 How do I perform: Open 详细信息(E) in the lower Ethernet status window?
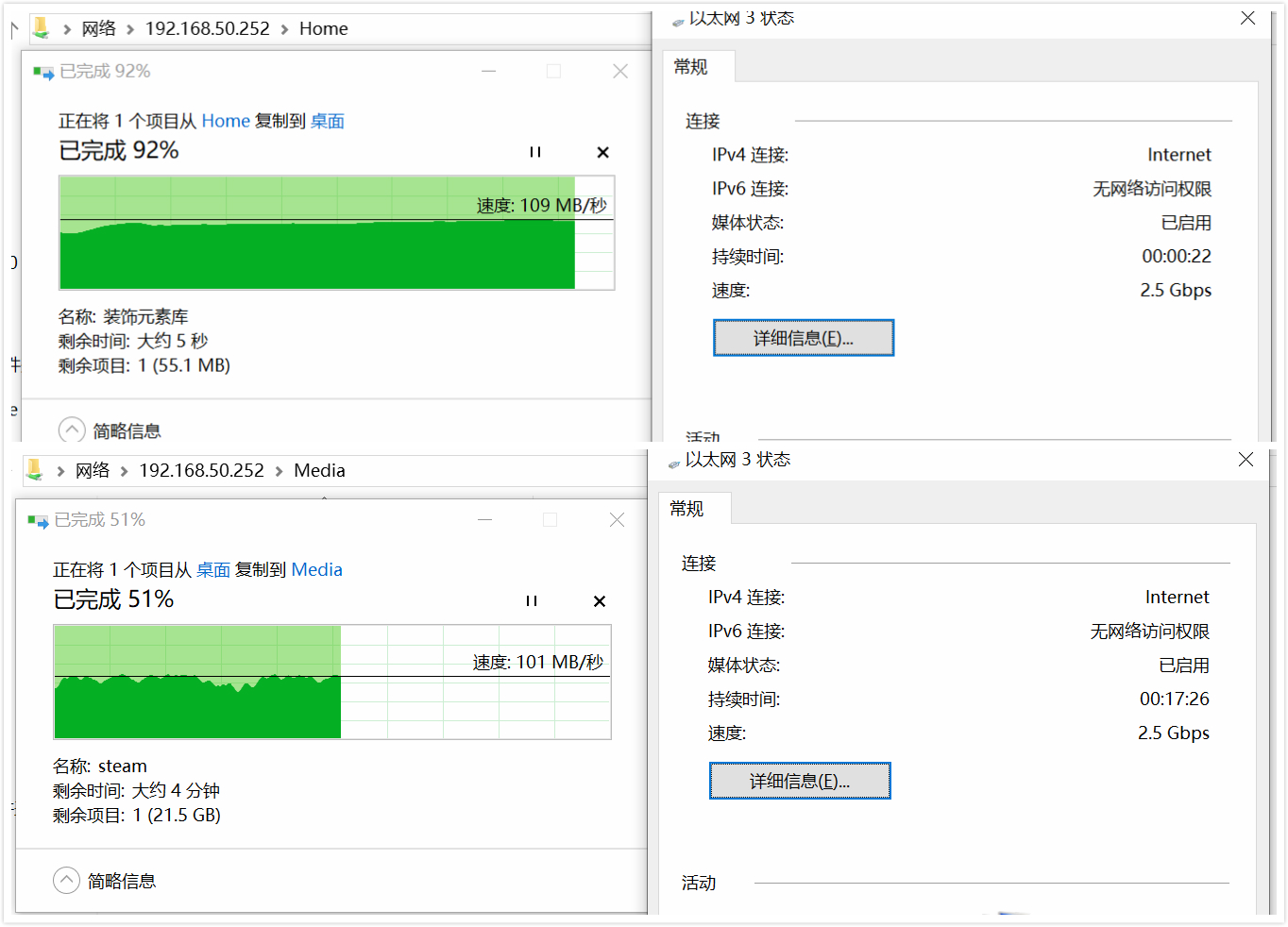[799, 781]
